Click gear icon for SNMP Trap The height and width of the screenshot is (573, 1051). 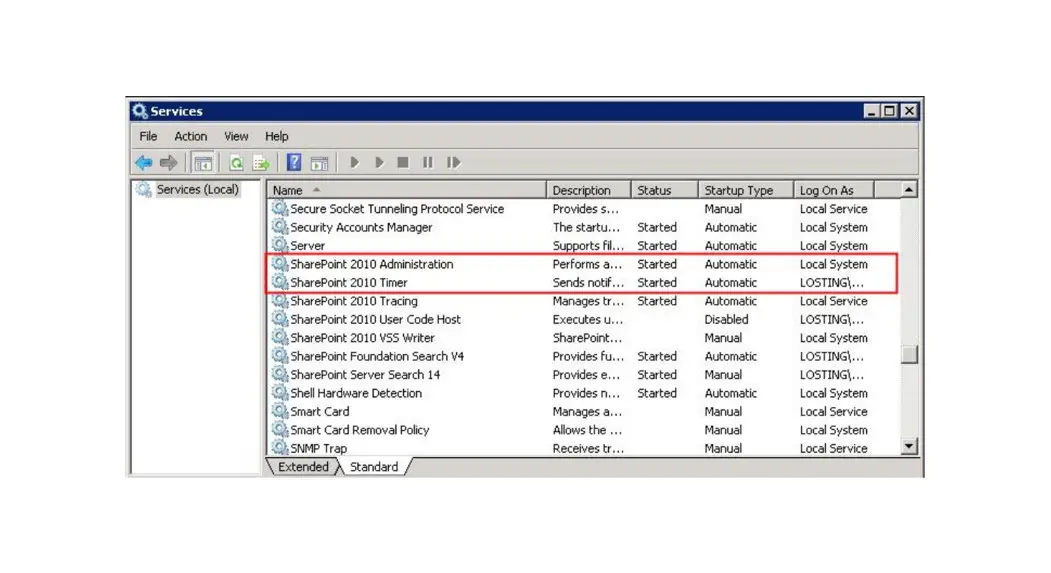pos(280,448)
